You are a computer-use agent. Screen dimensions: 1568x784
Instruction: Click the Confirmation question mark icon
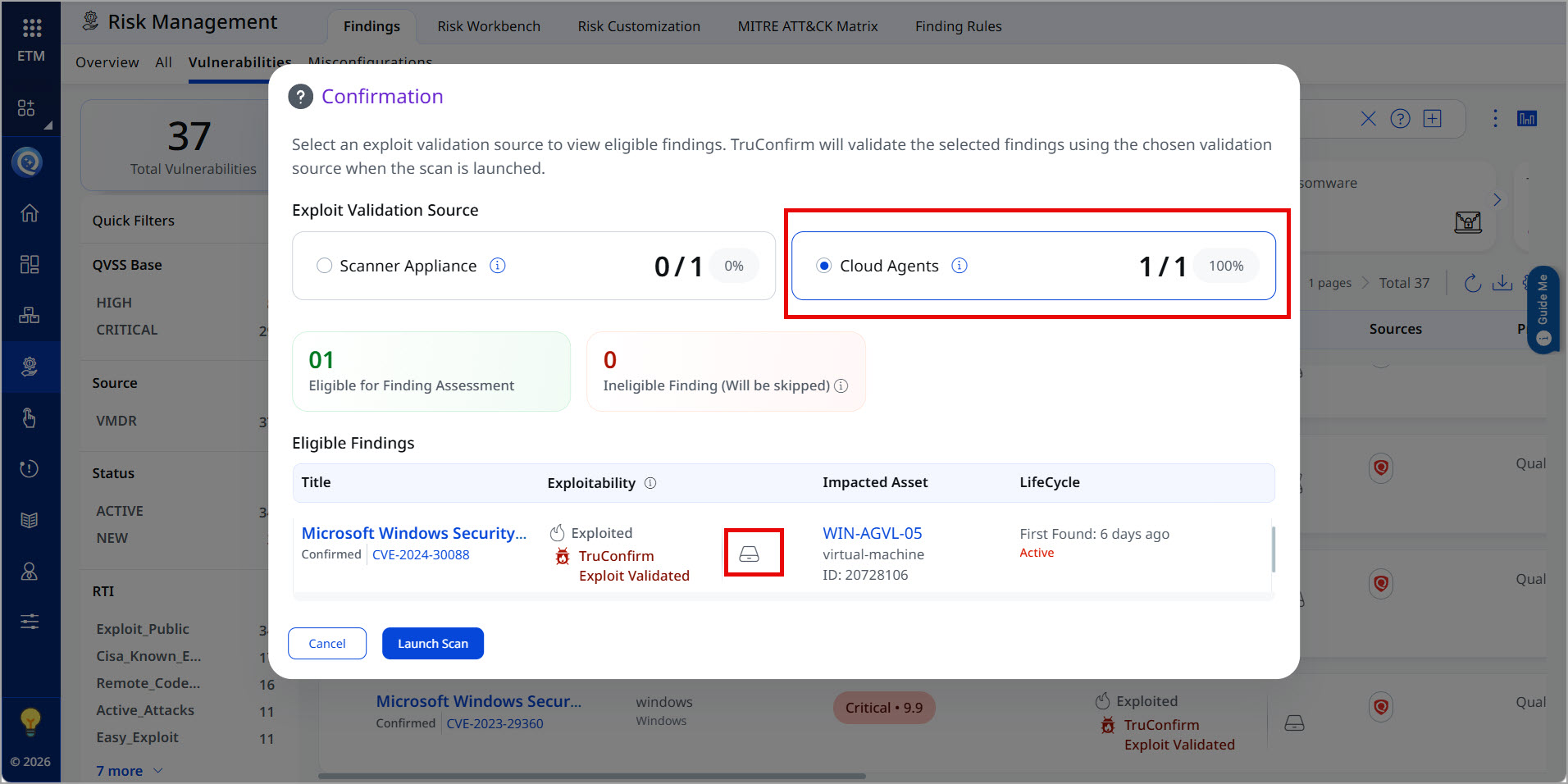pyautogui.click(x=301, y=97)
